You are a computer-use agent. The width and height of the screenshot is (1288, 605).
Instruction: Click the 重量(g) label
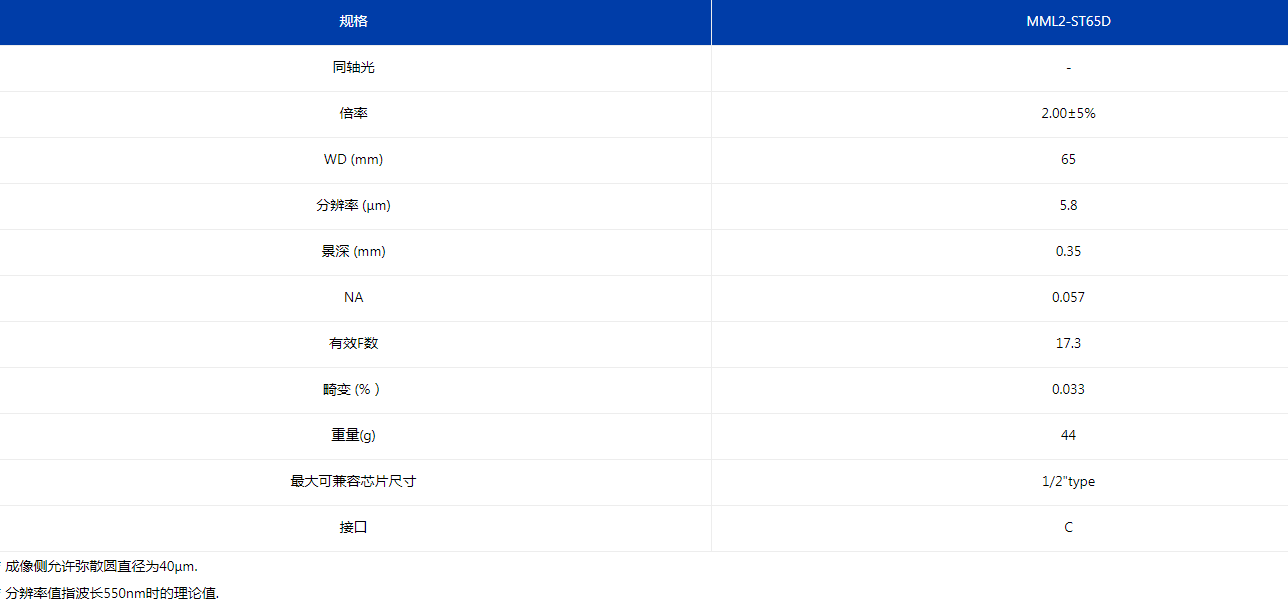354,436
